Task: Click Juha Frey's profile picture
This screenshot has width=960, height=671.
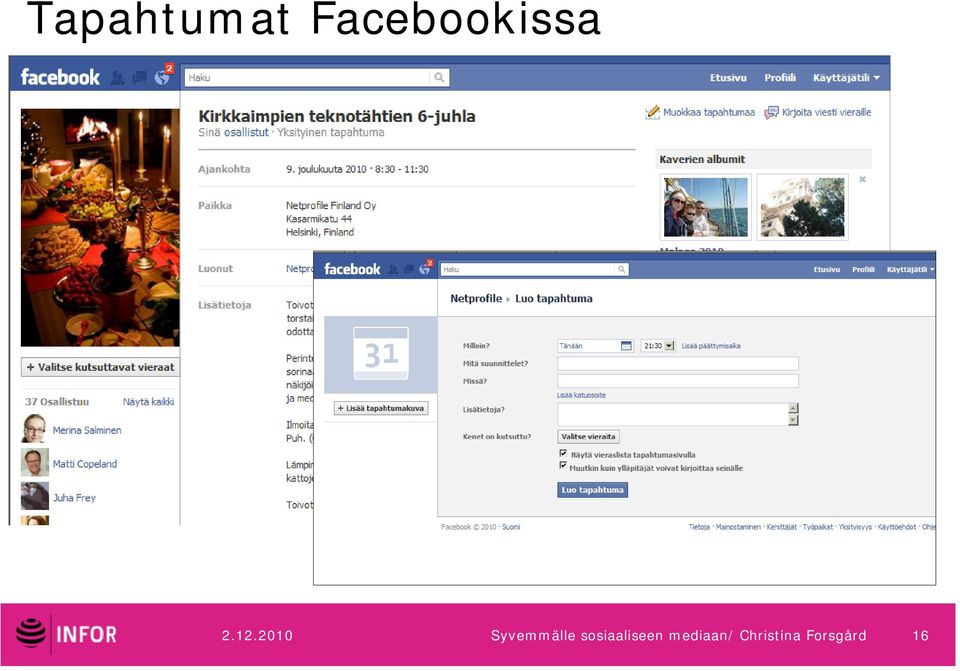Action: pos(34,496)
